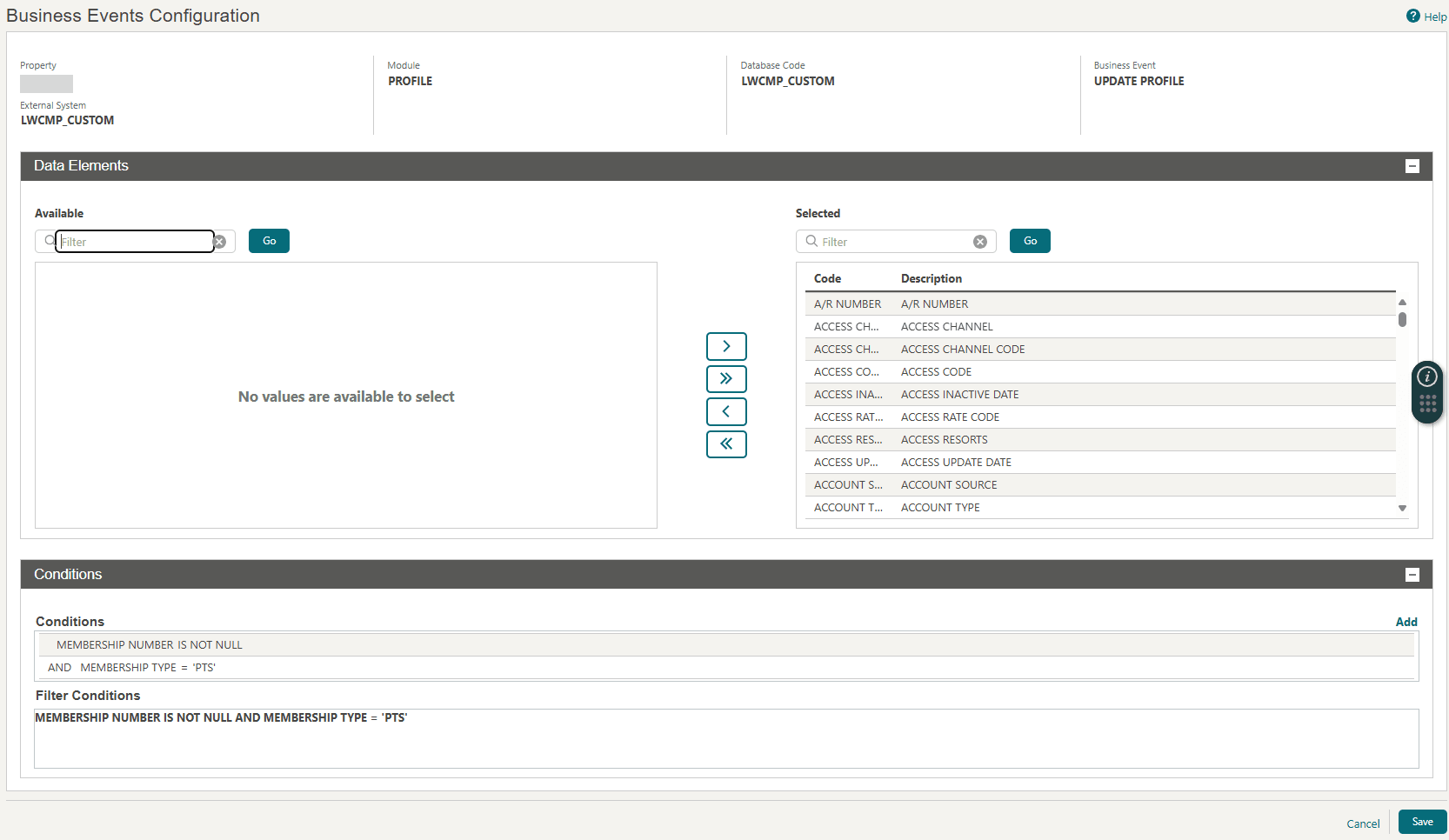Clear the Selected filter using its X icon
The image size is (1449, 840).
pyautogui.click(x=980, y=242)
